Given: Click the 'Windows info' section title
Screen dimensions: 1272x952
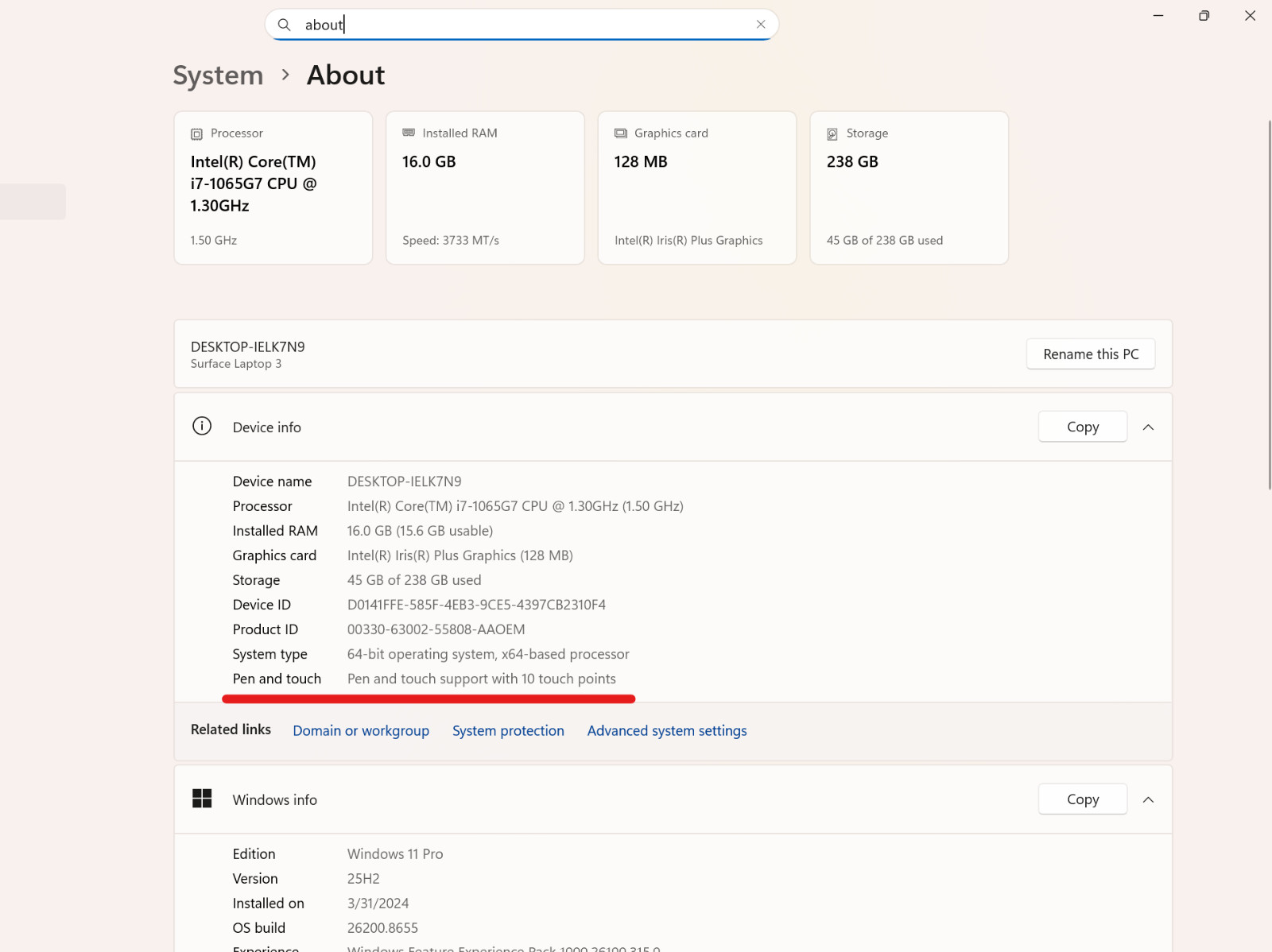Looking at the screenshot, I should click(x=275, y=800).
